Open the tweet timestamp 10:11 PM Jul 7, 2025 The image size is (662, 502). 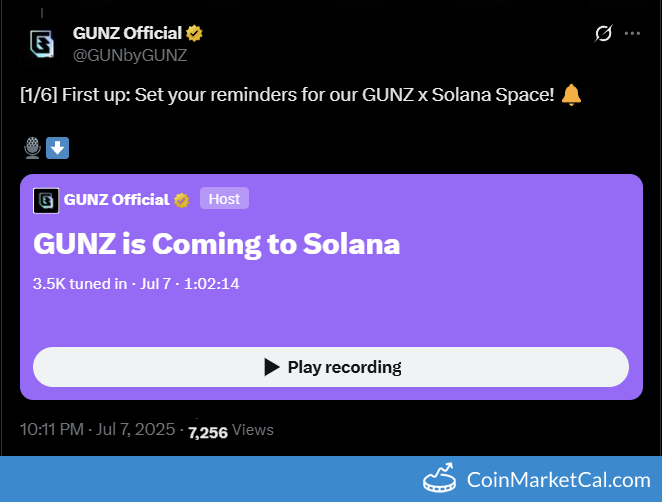pyautogui.click(x=96, y=430)
